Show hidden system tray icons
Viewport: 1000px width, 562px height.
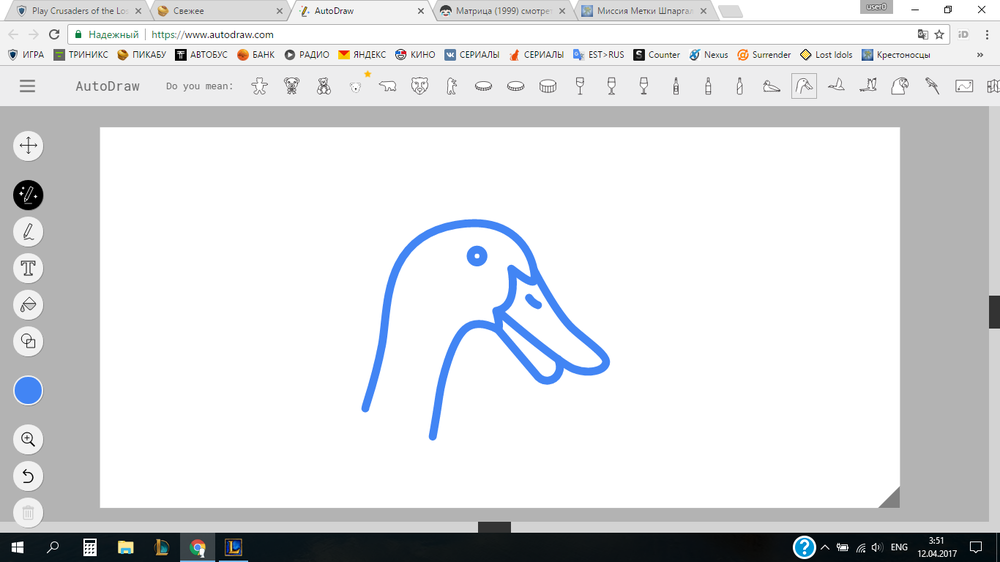(x=825, y=547)
